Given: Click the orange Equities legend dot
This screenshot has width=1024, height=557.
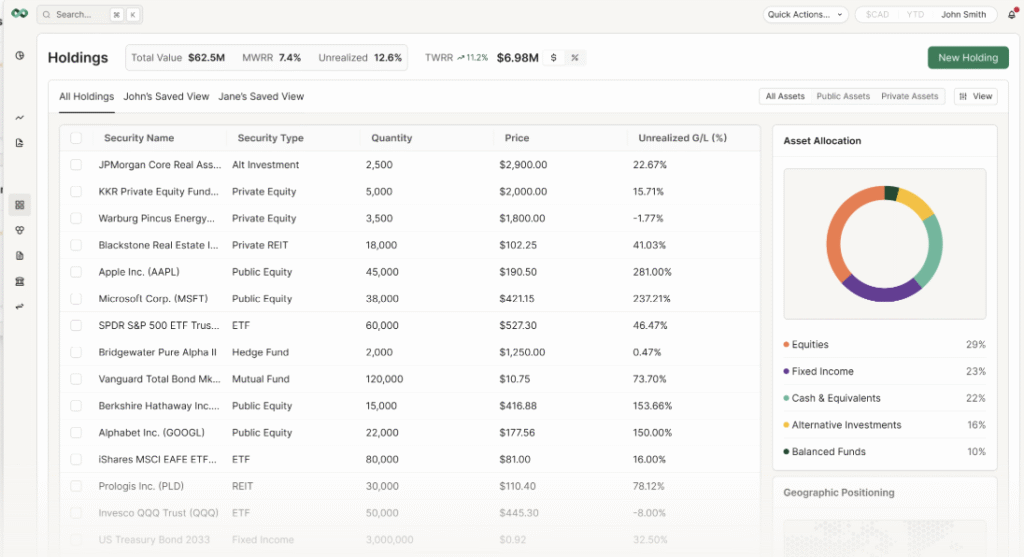Looking at the screenshot, I should coord(786,344).
